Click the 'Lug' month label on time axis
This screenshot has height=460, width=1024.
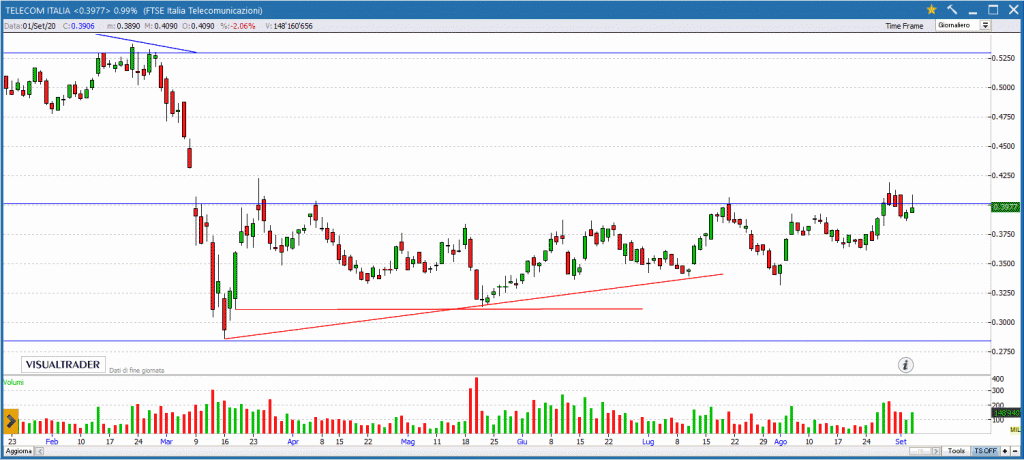coord(648,441)
